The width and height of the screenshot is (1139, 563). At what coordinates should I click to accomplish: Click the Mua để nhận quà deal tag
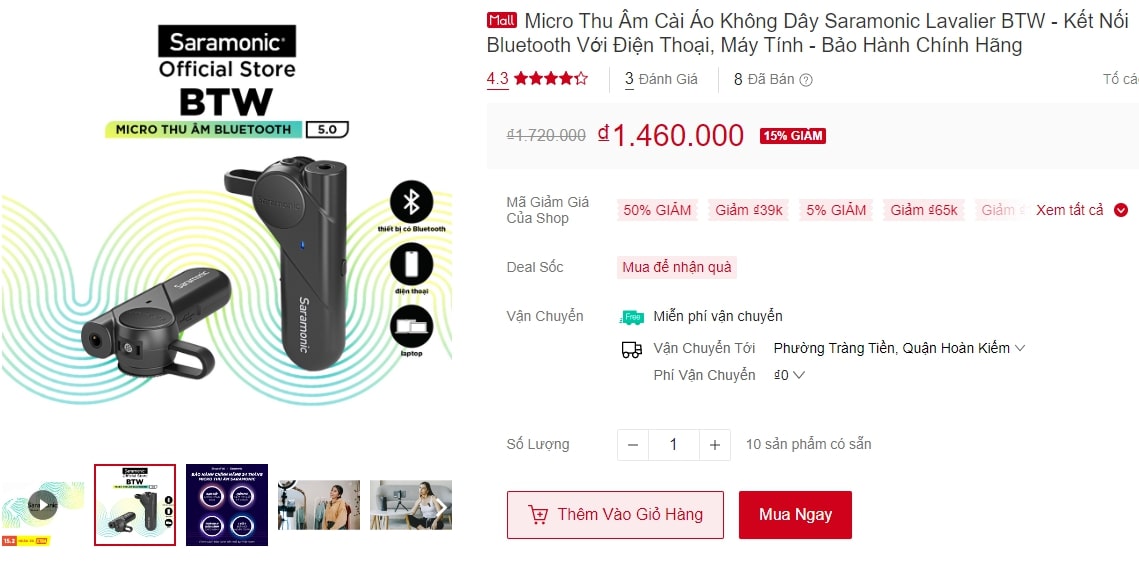(677, 267)
